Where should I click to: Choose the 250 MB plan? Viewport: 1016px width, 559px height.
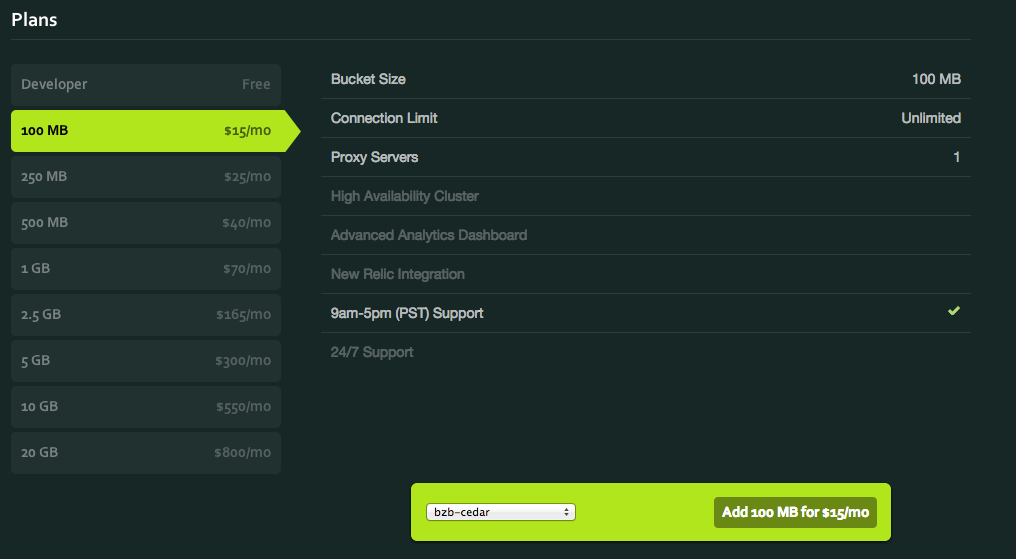[x=146, y=177]
